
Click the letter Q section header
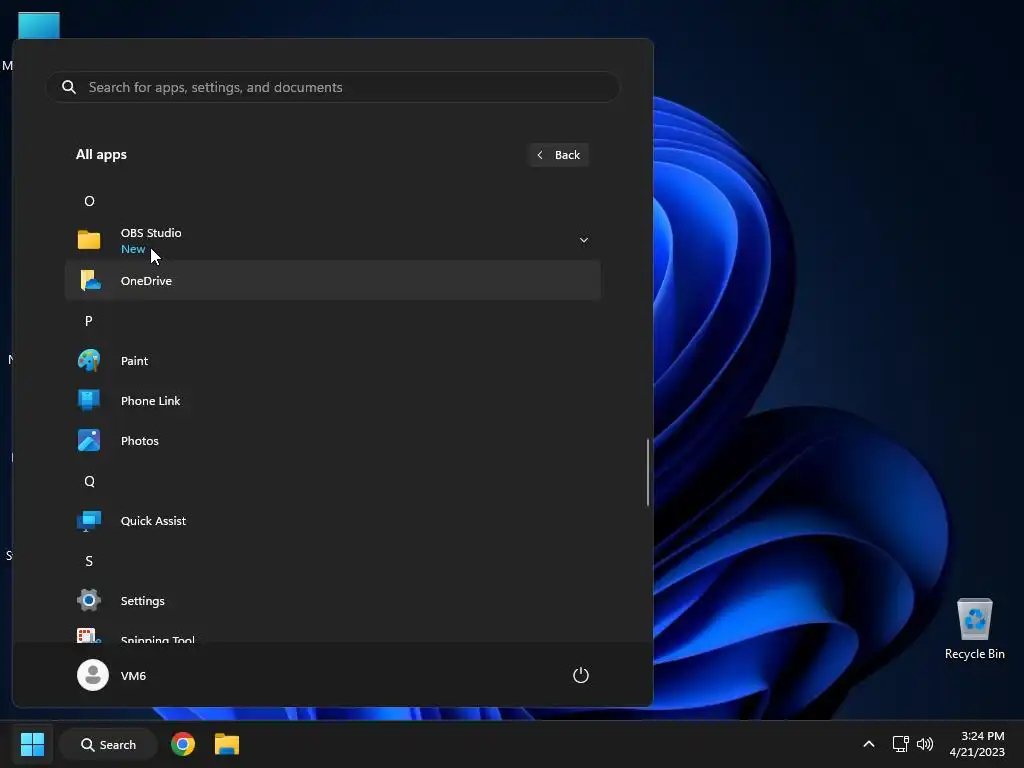coord(89,481)
